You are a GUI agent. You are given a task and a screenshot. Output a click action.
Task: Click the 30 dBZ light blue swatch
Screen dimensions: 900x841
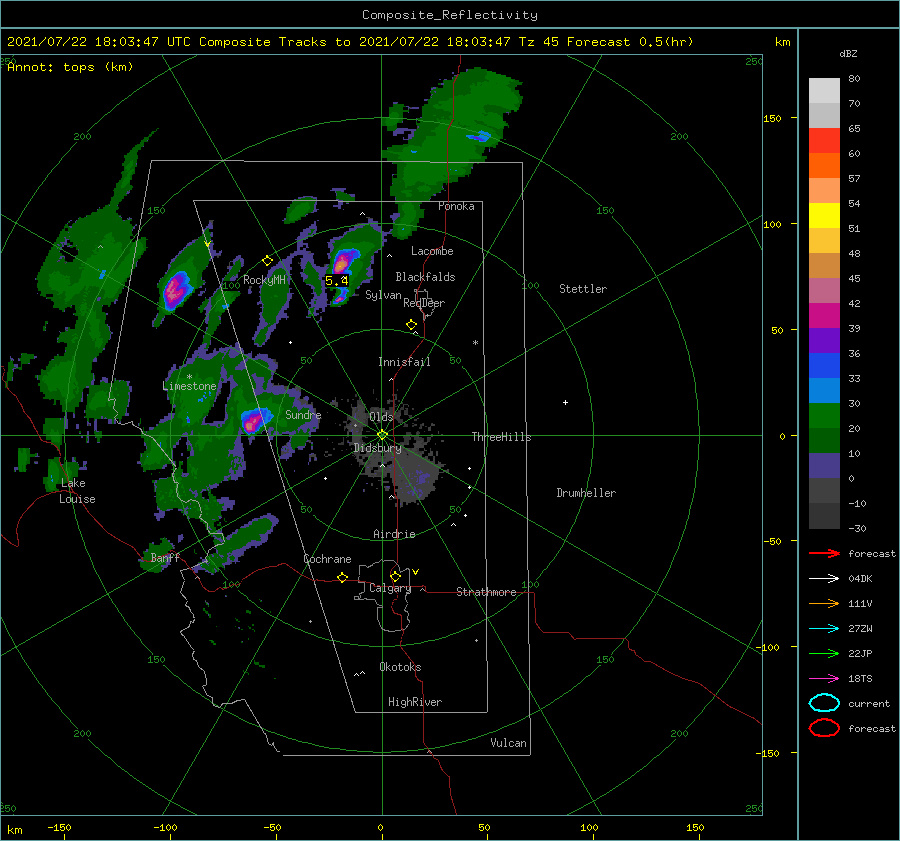click(824, 390)
